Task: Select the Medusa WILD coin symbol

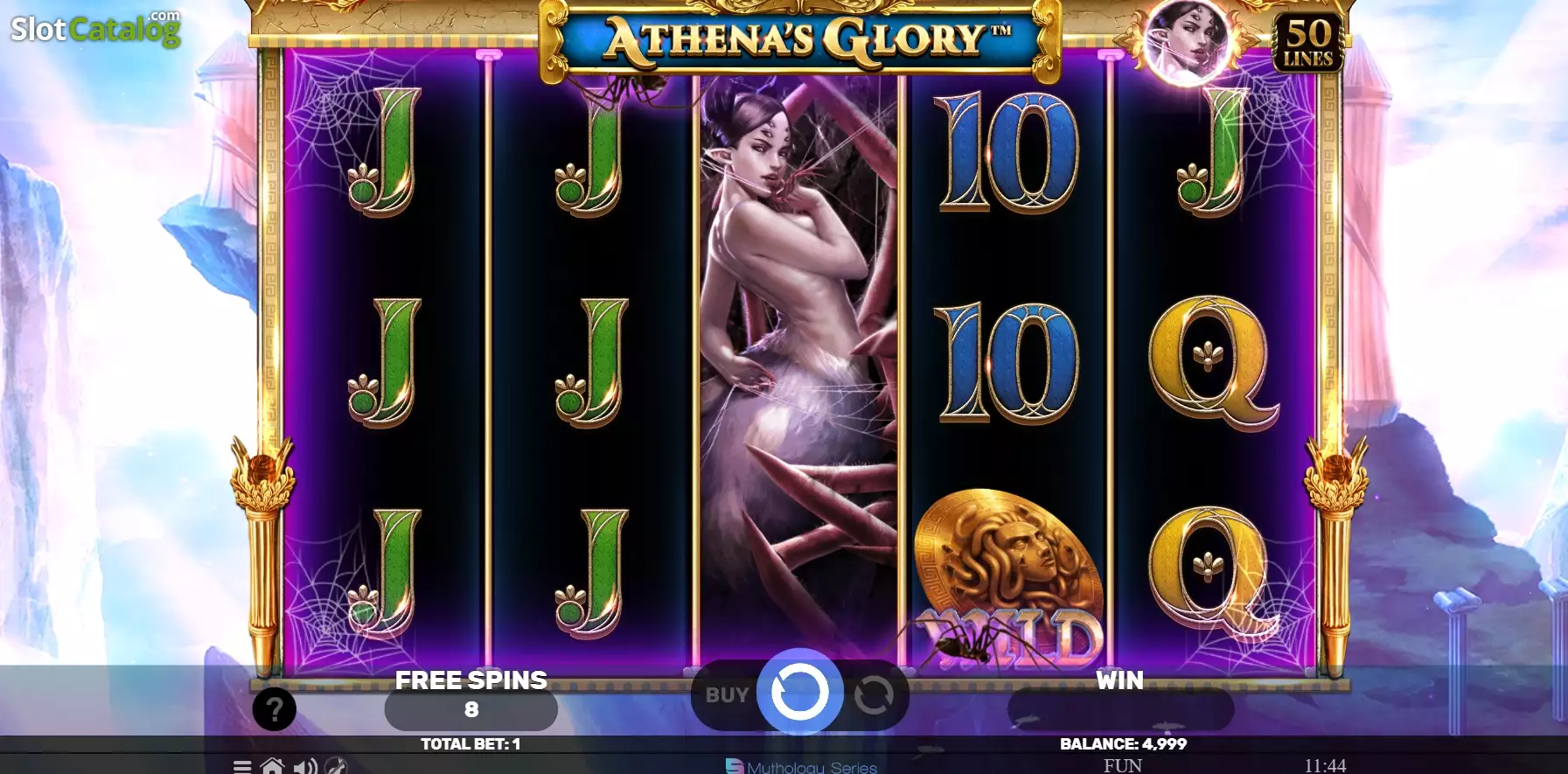Action: point(1007,577)
